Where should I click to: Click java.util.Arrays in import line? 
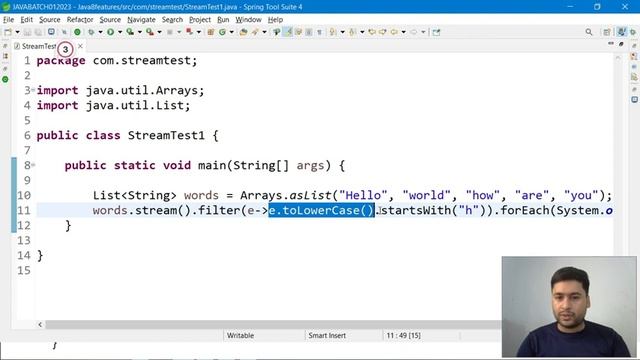tap(142, 90)
